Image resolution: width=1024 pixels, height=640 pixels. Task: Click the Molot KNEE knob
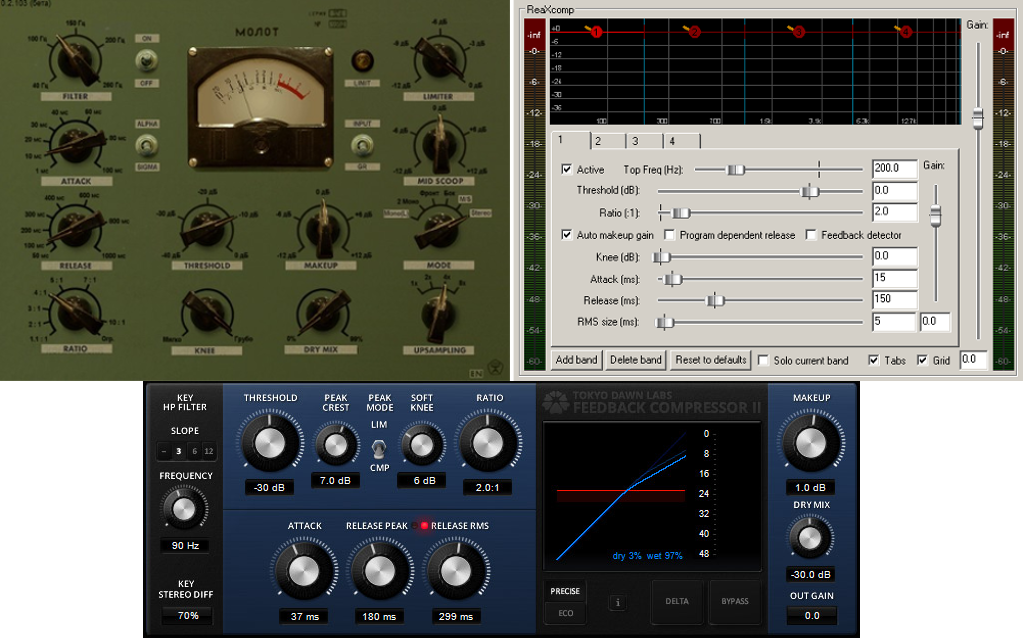pyautogui.click(x=208, y=313)
